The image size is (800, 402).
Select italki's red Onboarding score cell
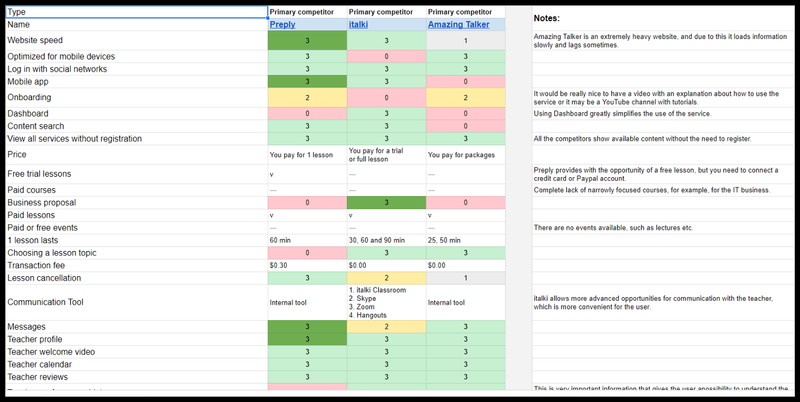[x=386, y=97]
